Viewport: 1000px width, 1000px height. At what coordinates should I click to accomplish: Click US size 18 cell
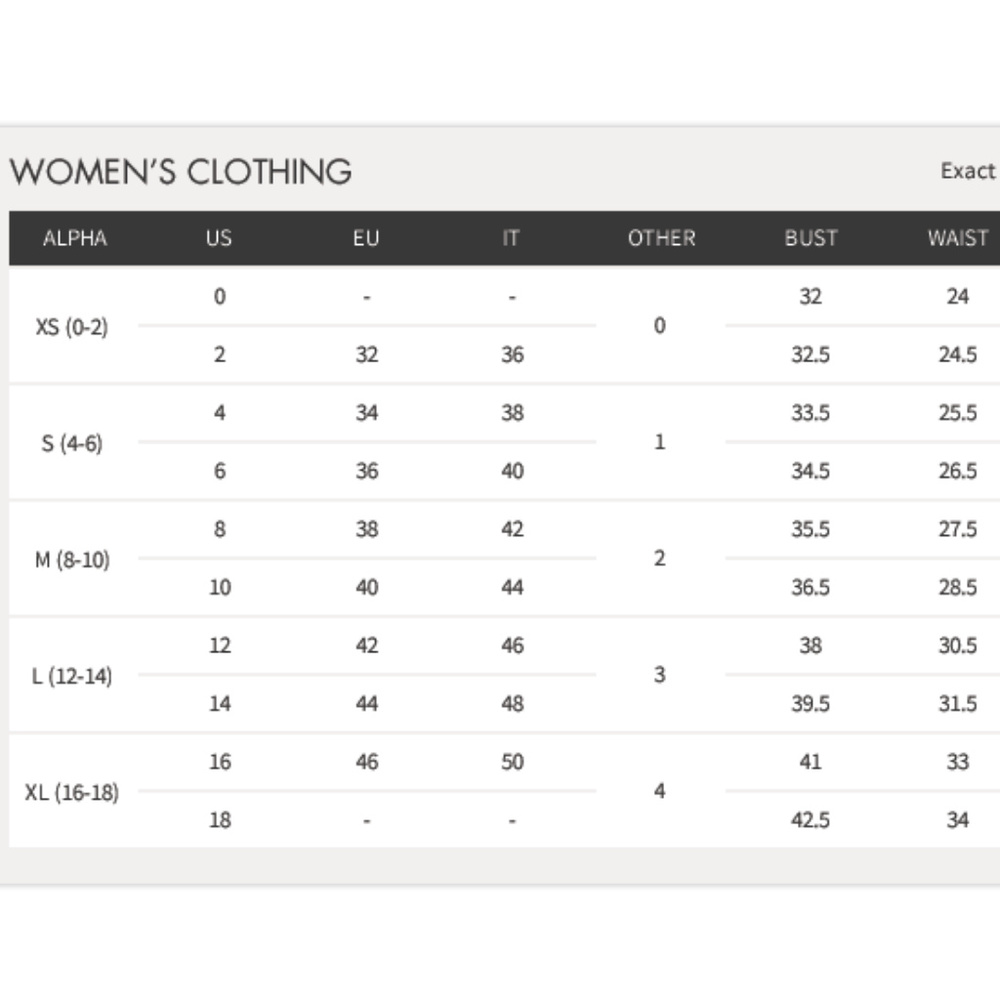(x=220, y=820)
